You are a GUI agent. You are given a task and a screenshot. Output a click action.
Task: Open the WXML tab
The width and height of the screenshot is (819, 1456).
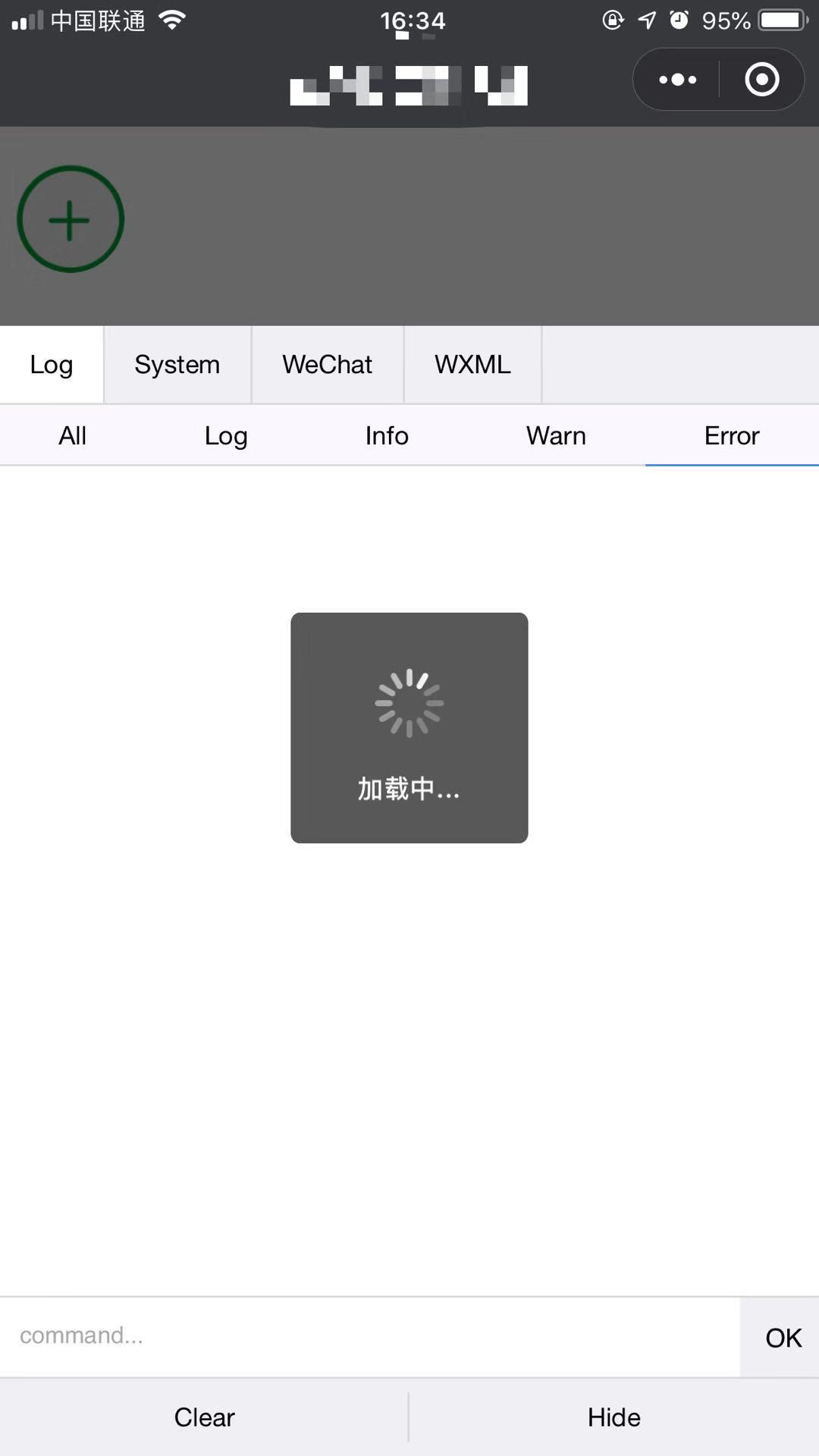[472, 365]
